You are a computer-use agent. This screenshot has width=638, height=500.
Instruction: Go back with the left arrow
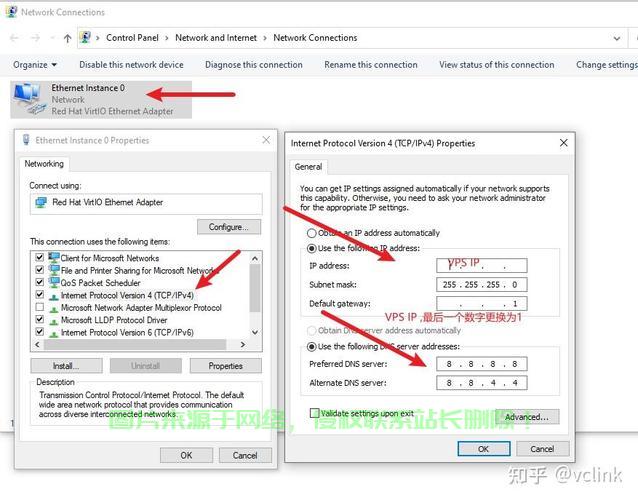(14, 38)
